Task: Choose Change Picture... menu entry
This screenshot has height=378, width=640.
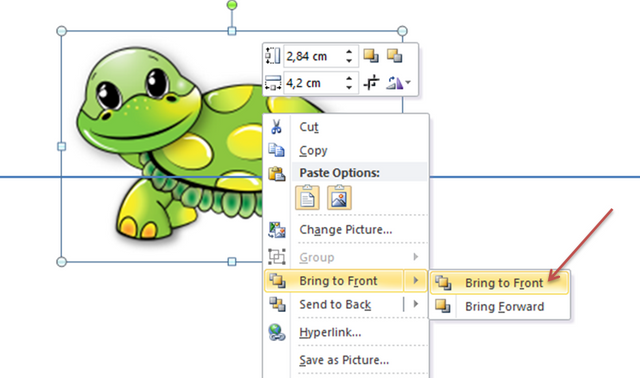Action: 346,230
